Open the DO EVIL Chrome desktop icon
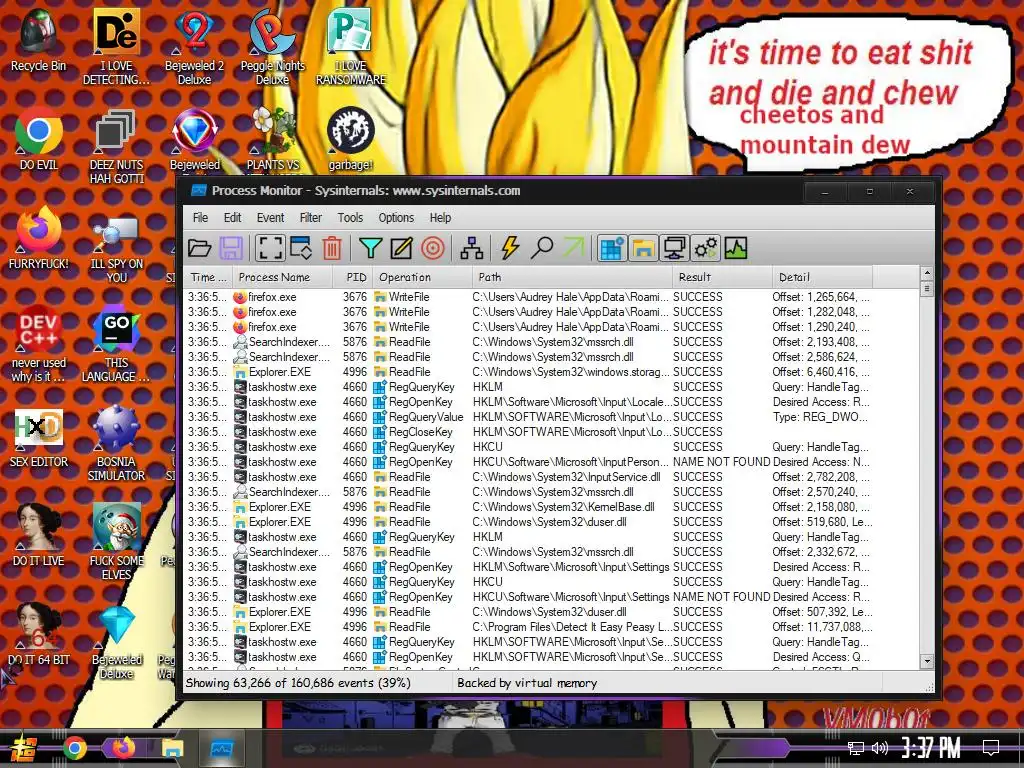Screen dimensions: 1024x768 pyautogui.click(x=39, y=140)
